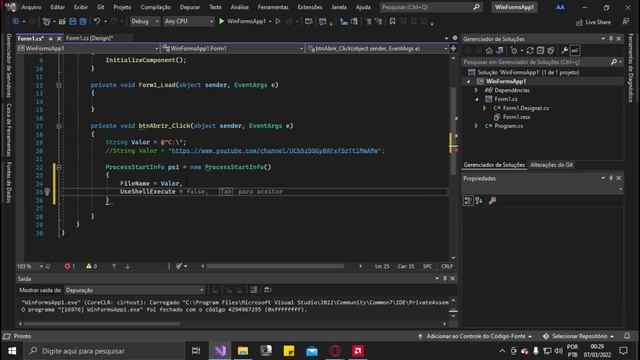
Task: Click Selecionar Repositório in status bar
Action: (x=579, y=336)
